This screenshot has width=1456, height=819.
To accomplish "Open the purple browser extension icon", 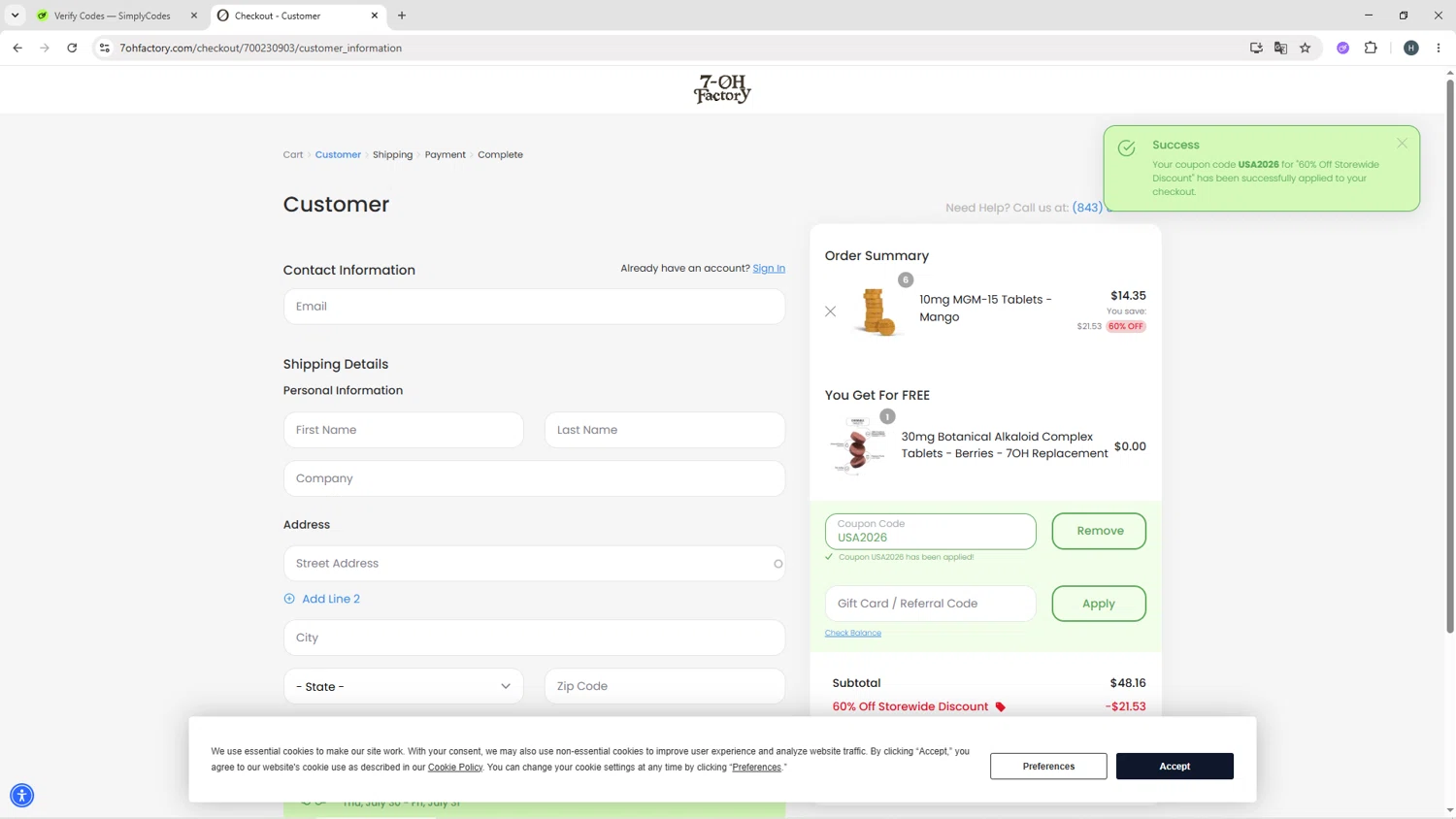I will point(1343,48).
